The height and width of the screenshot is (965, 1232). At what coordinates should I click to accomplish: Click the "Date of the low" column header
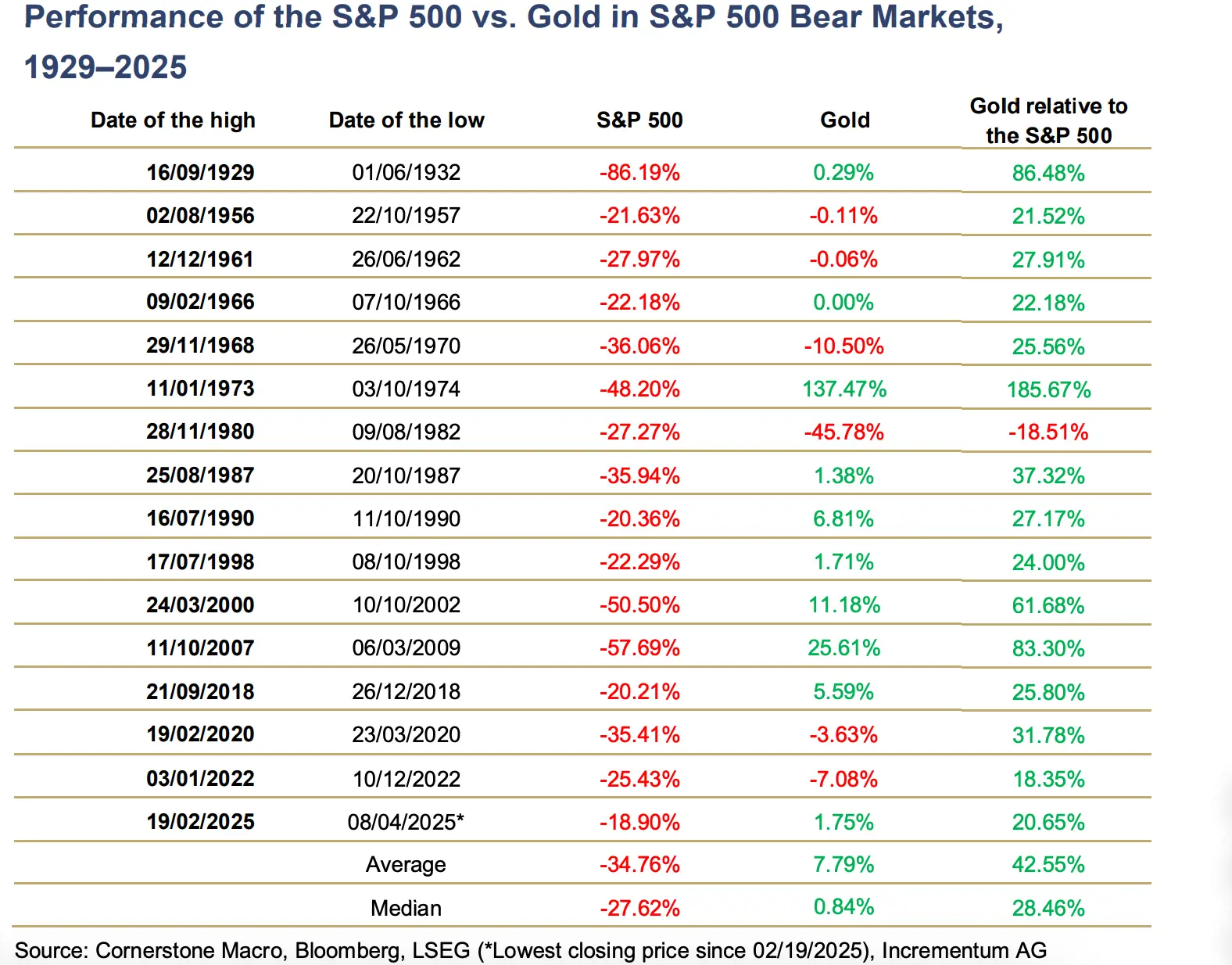click(x=406, y=120)
